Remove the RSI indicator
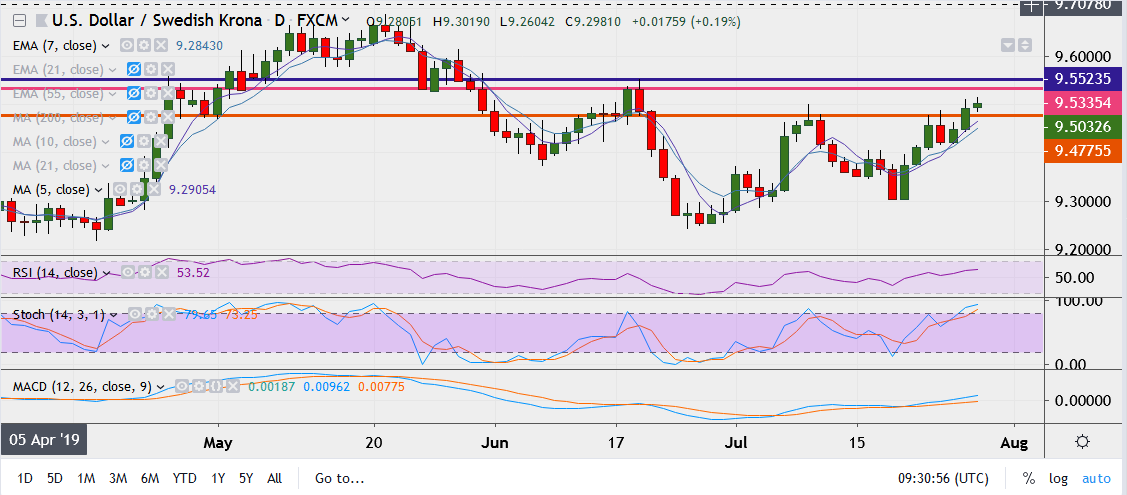Image resolution: width=1127 pixels, height=495 pixels. pos(161,273)
